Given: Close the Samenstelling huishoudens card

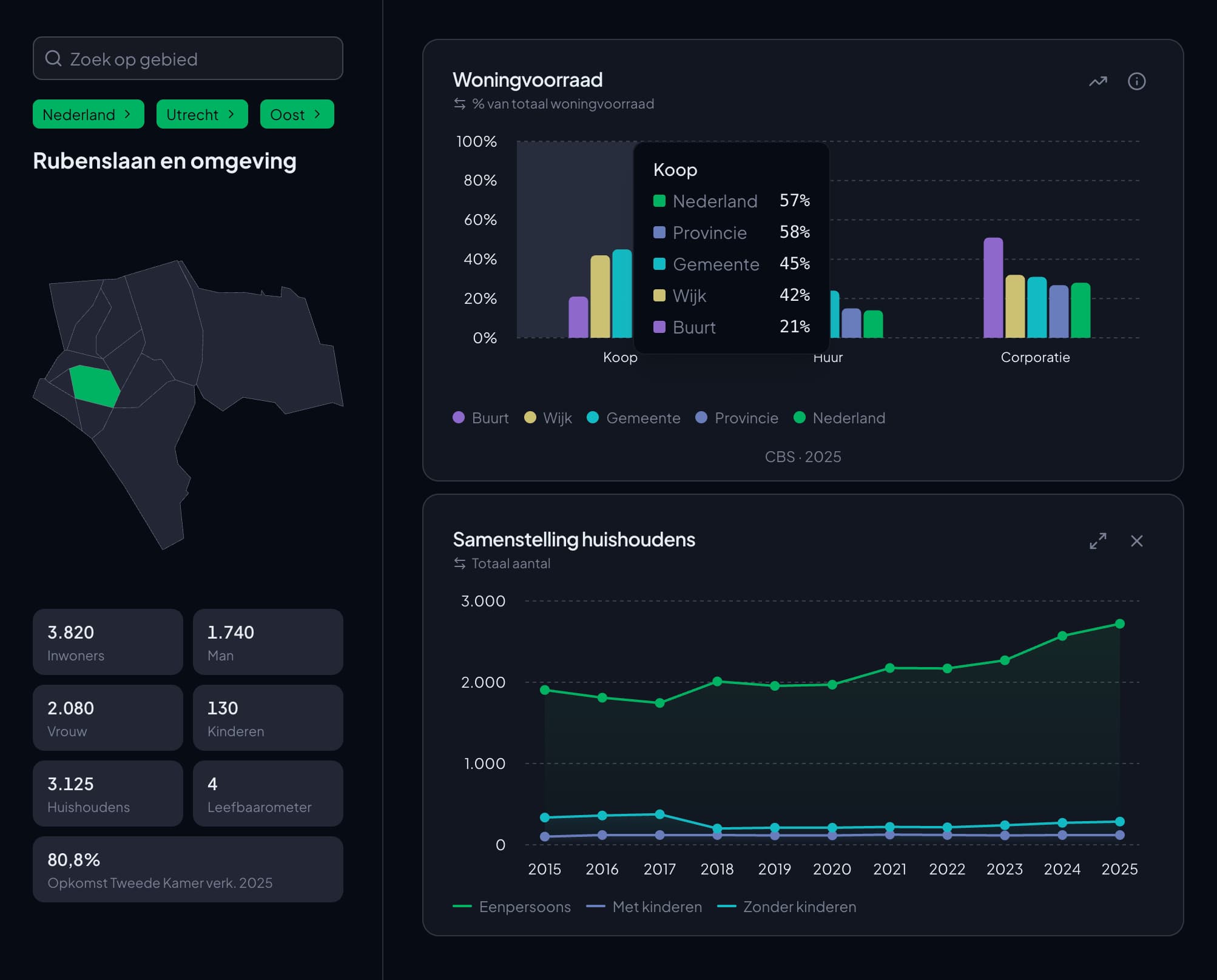Looking at the screenshot, I should coord(1136,541).
